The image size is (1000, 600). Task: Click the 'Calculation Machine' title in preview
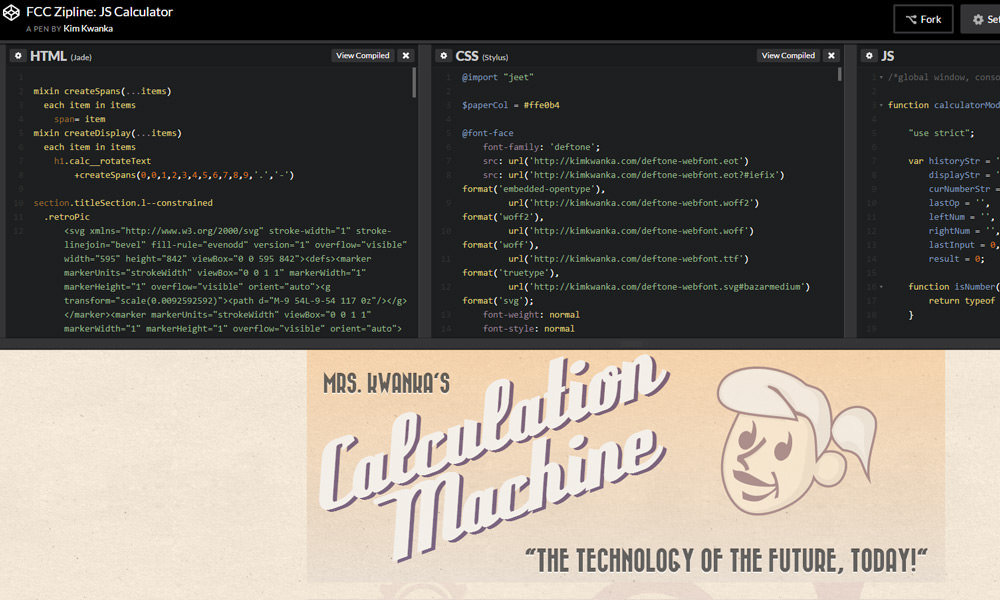point(494,456)
